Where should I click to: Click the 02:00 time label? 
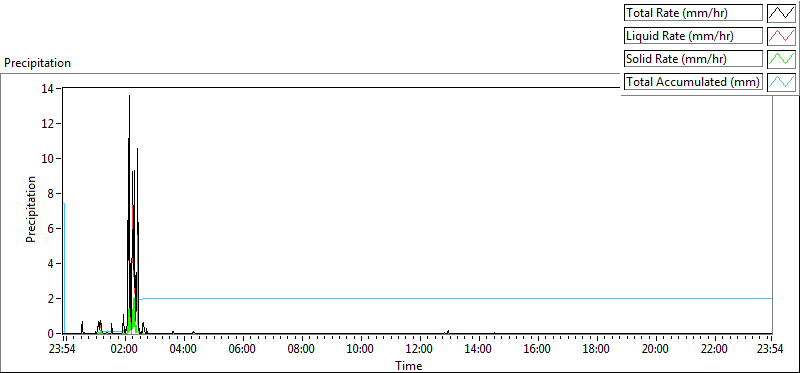[x=124, y=349]
